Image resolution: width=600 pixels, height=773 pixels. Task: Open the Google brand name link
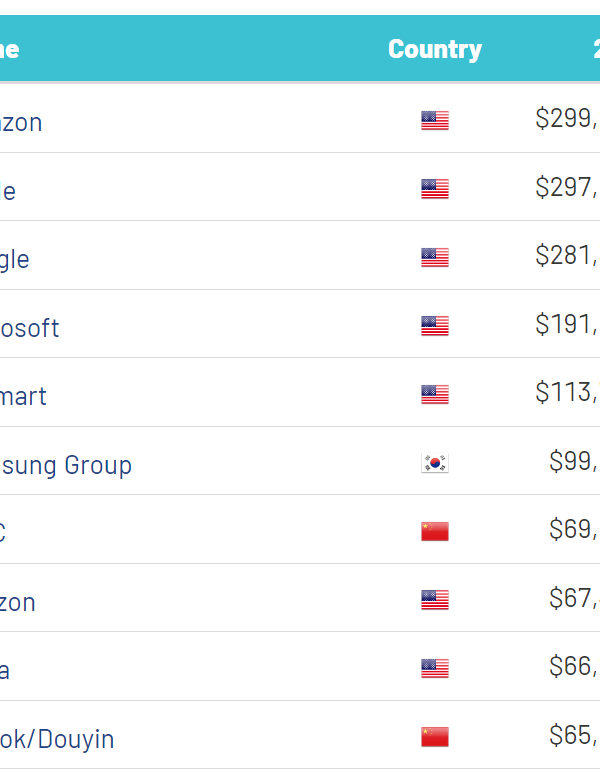click(15, 259)
